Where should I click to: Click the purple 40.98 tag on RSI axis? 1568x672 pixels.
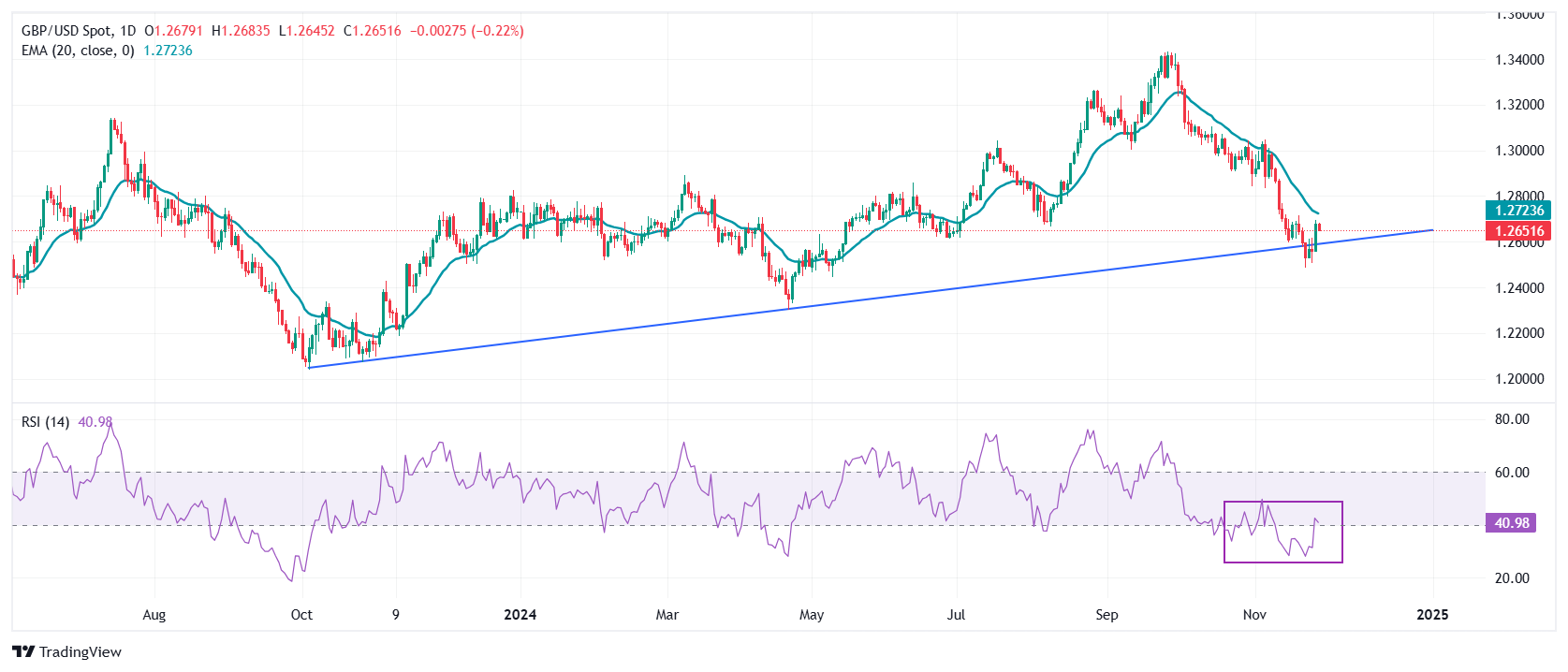1512,523
